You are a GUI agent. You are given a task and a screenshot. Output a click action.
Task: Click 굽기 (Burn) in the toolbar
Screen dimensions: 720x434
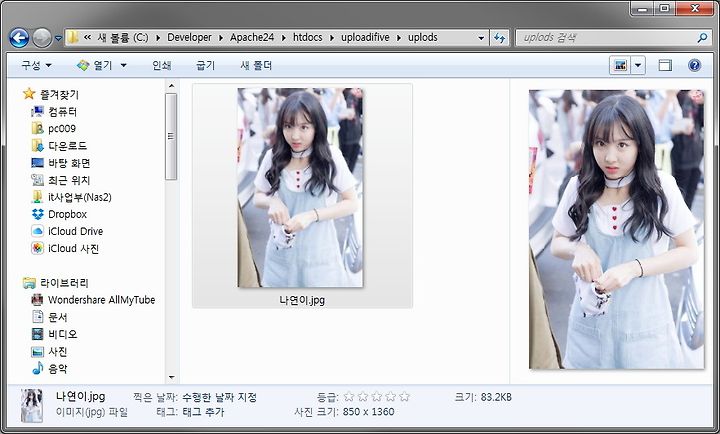pos(205,65)
